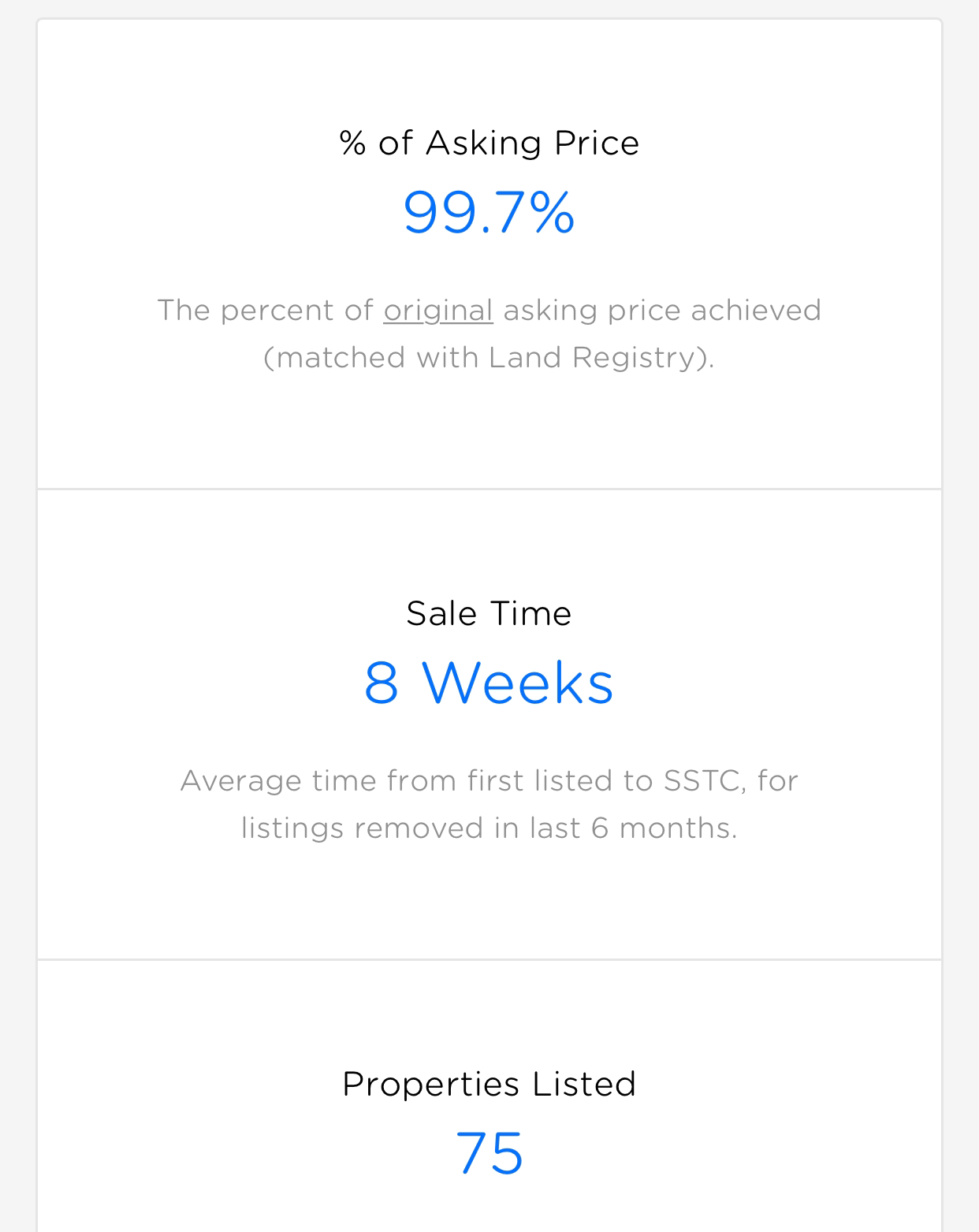Screen dimensions: 979x1232
Task: Select the 99.7% value
Action: pos(489,212)
